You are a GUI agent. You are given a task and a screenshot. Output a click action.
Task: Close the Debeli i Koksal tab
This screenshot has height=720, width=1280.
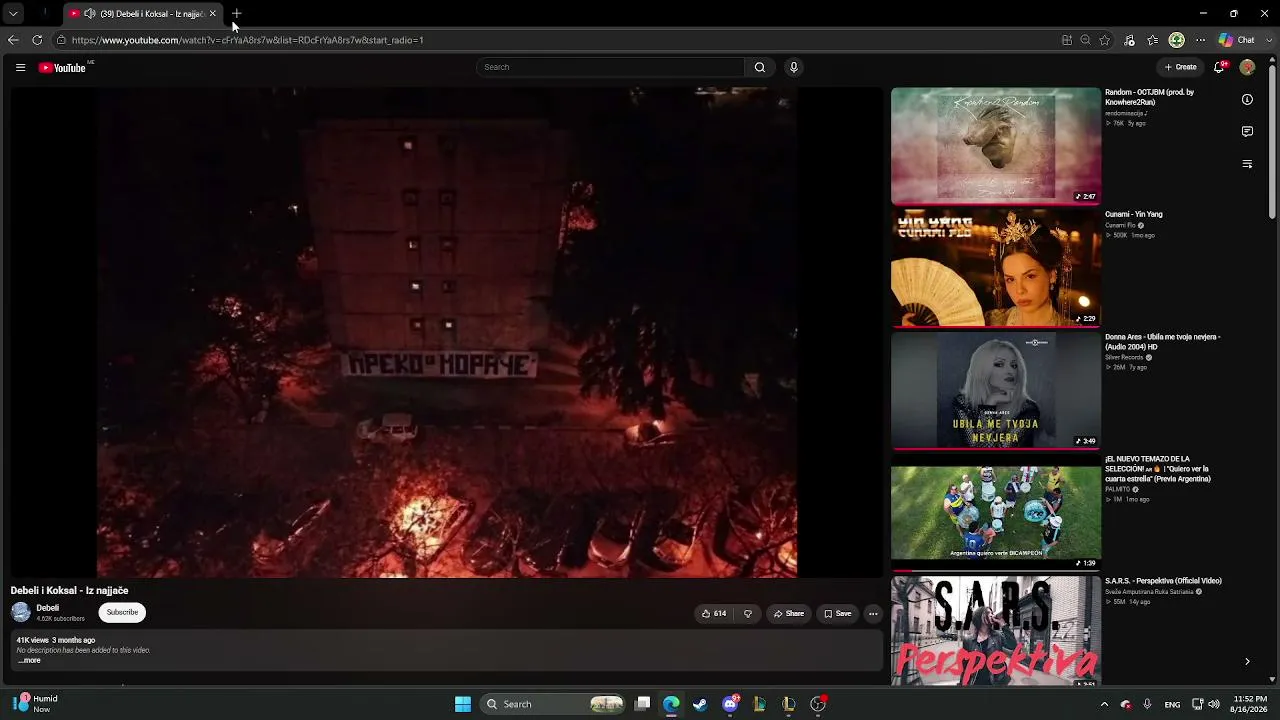(212, 14)
